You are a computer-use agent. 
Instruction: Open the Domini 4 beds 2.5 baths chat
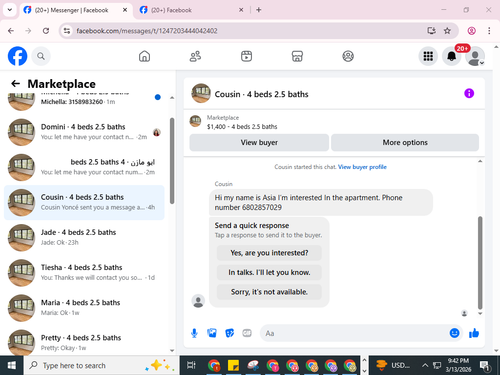pyautogui.click(x=84, y=132)
